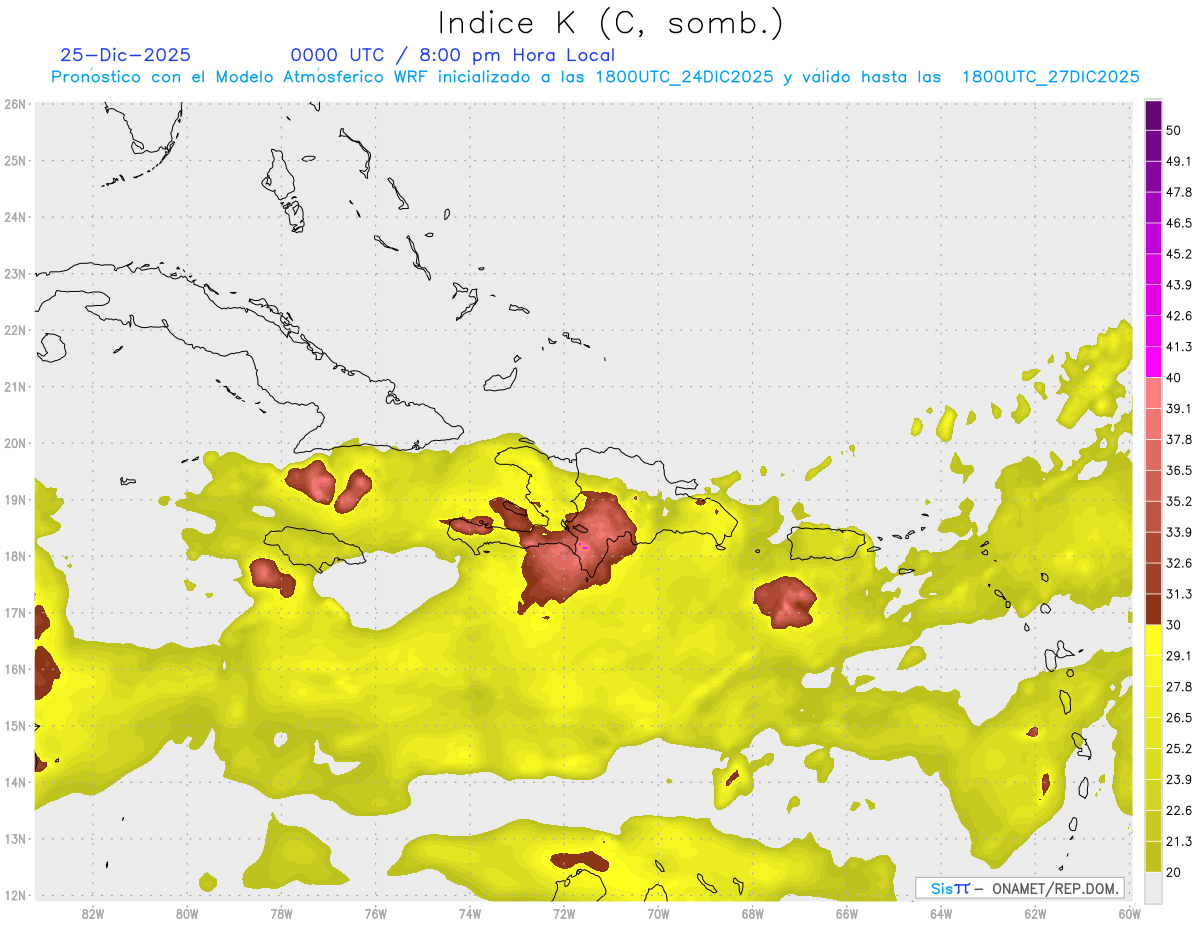Screen dimensions: 1200x927
Task: Click the colorbar value '30'
Action: pos(1174,625)
